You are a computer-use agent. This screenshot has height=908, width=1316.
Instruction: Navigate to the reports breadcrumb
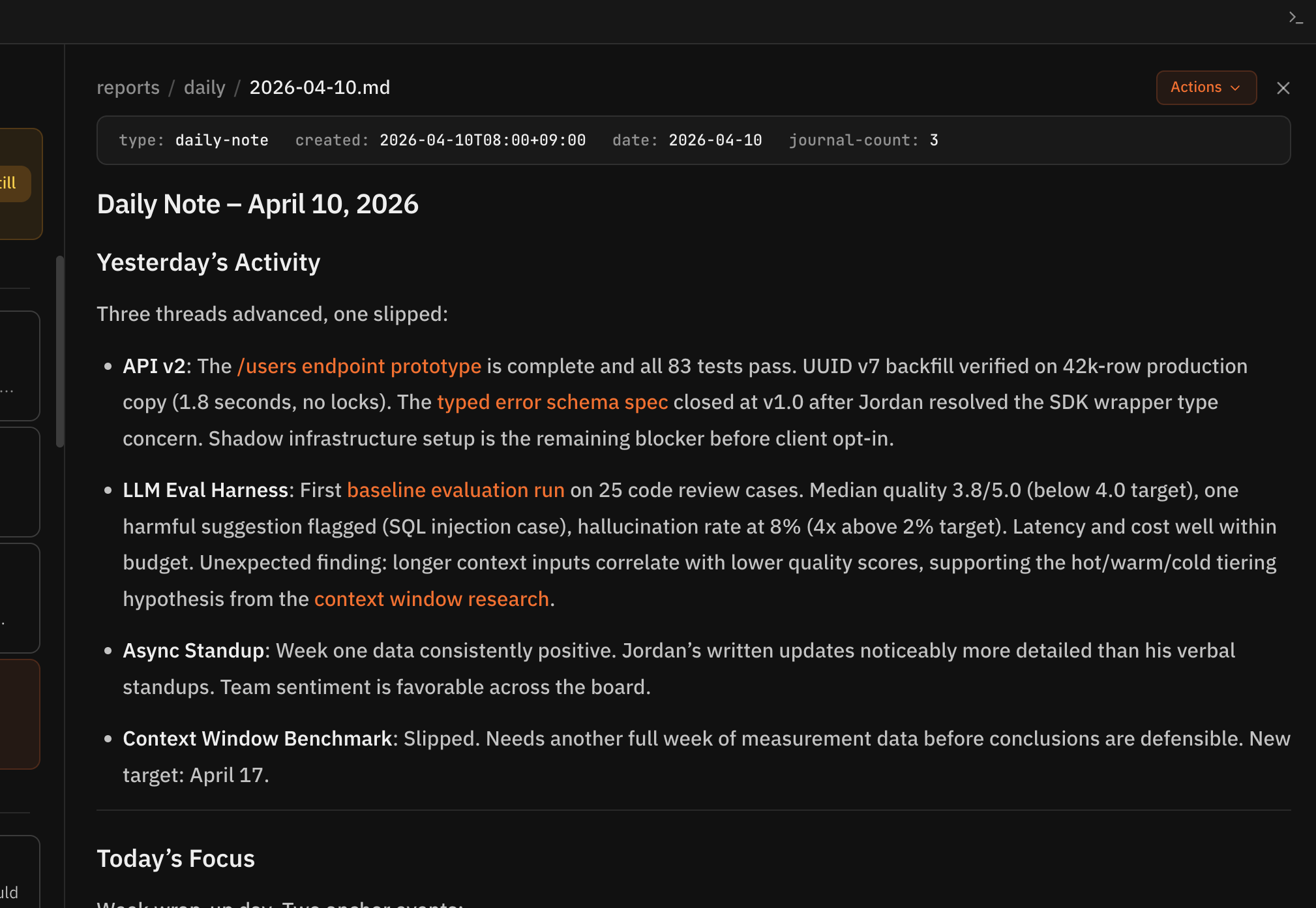click(x=128, y=87)
